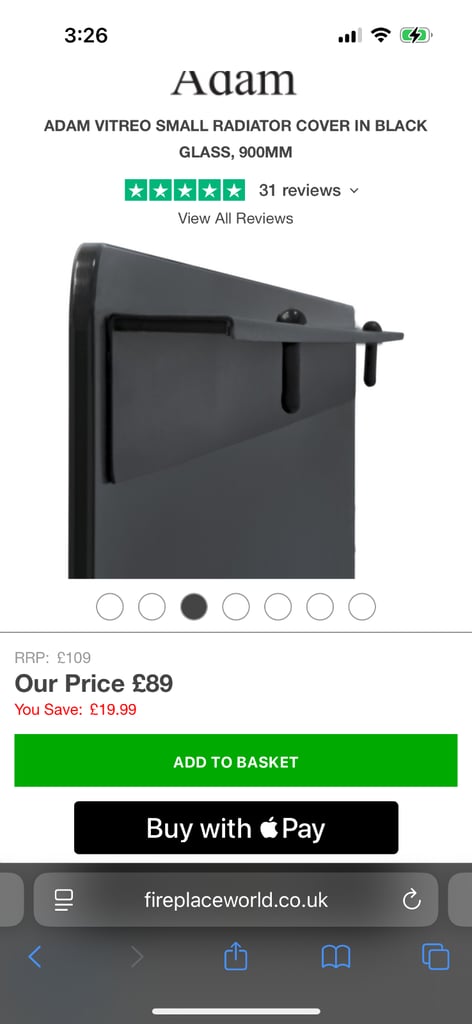
Task: Open the Safari bookmarks book icon
Action: [x=336, y=957]
